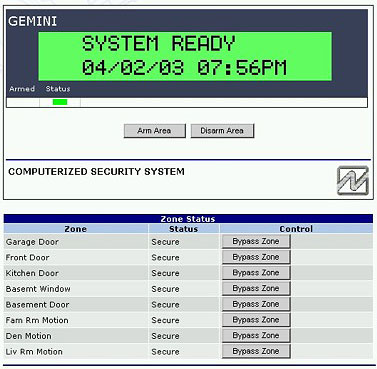Image resolution: width=377 pixels, height=369 pixels.
Task: Click the green Status indicator light
Action: (60, 102)
